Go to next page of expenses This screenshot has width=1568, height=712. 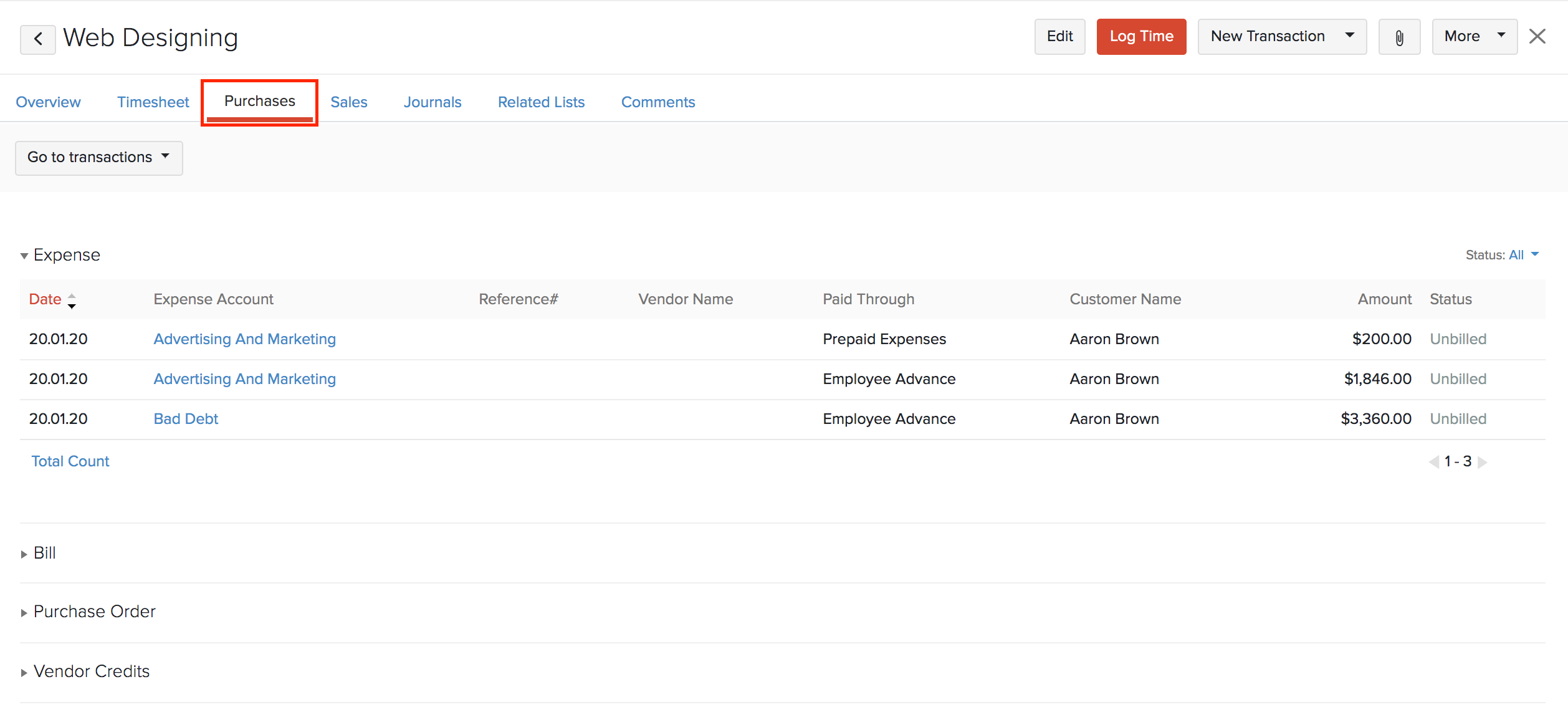coord(1483,462)
